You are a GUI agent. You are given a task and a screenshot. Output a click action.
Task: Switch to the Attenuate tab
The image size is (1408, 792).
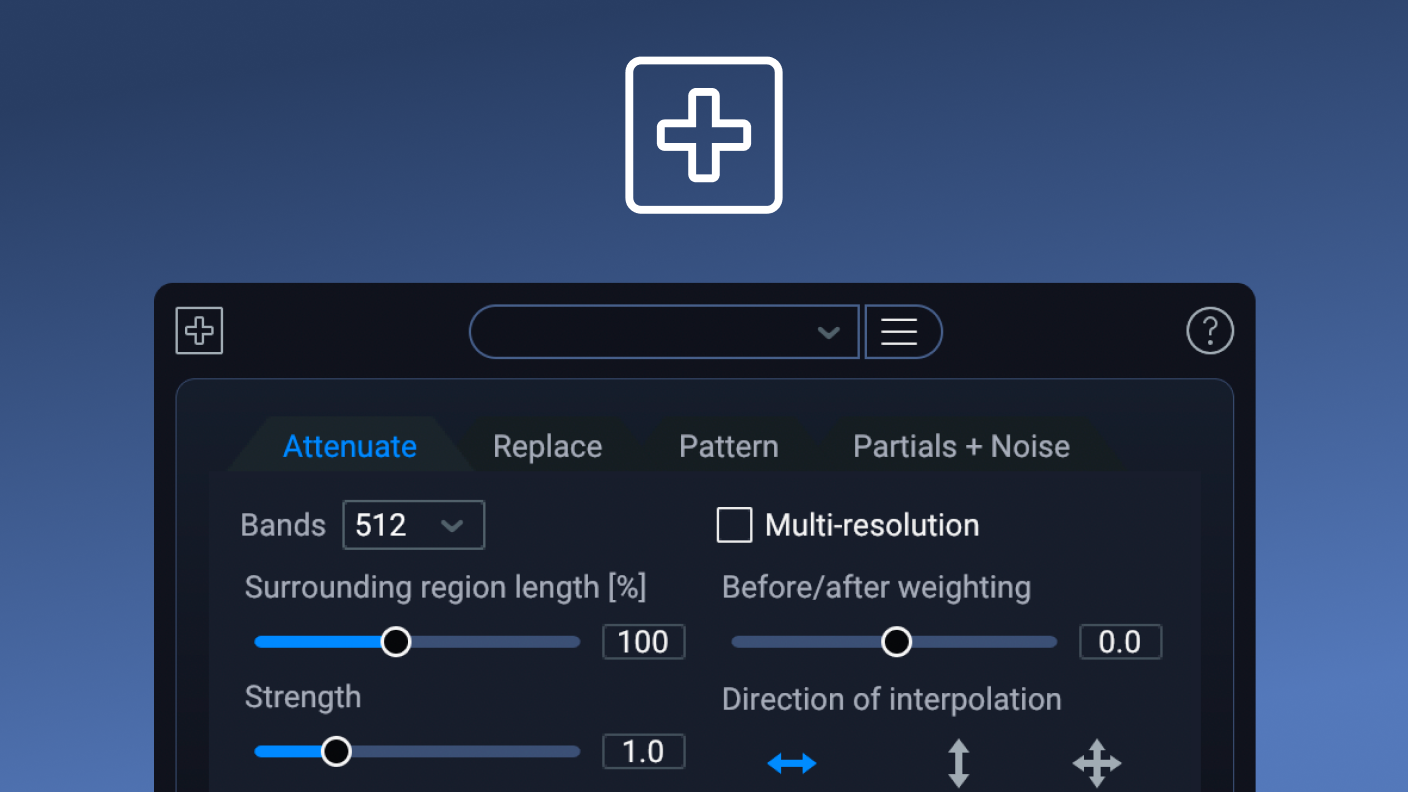350,446
